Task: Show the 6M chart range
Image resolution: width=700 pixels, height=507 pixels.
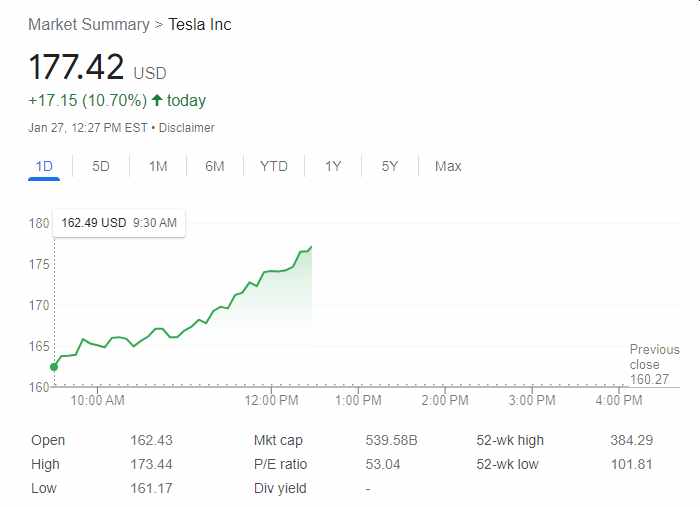Action: pyautogui.click(x=215, y=166)
